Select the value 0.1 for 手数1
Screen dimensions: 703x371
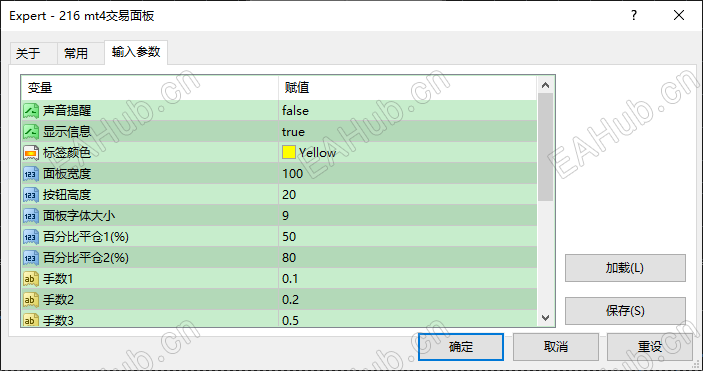290,279
